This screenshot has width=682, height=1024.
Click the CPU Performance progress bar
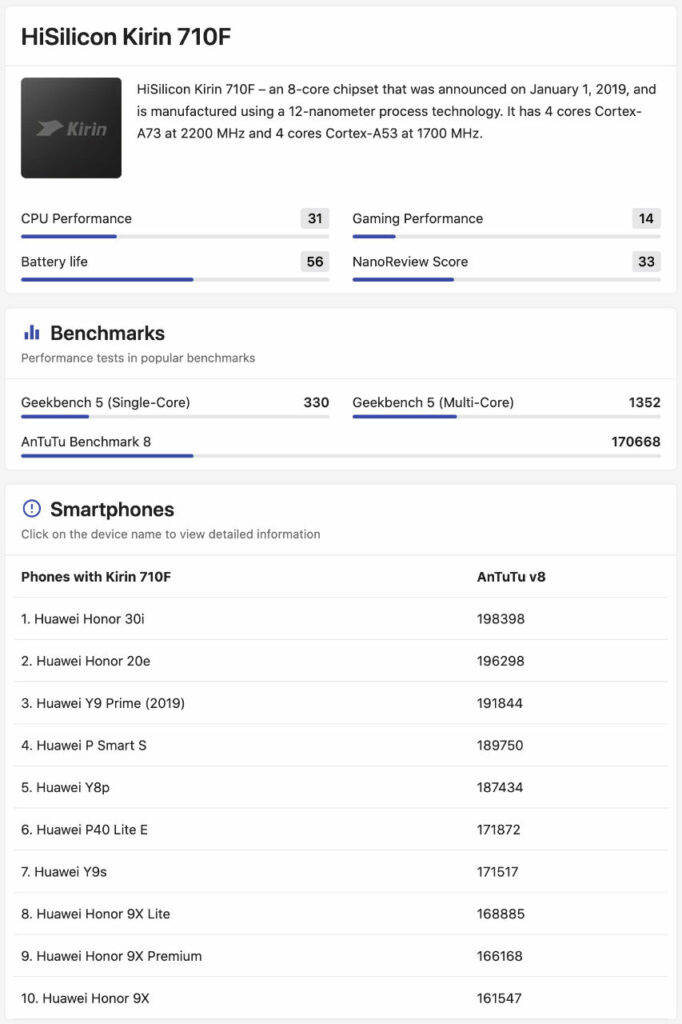pos(175,236)
